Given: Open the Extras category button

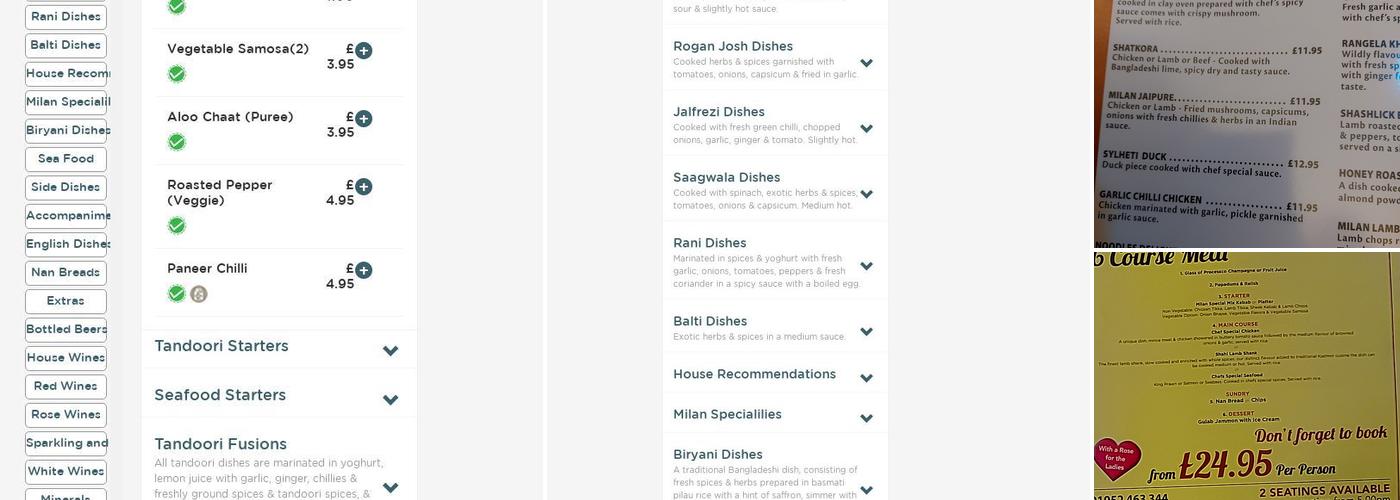Looking at the screenshot, I should [66, 301].
